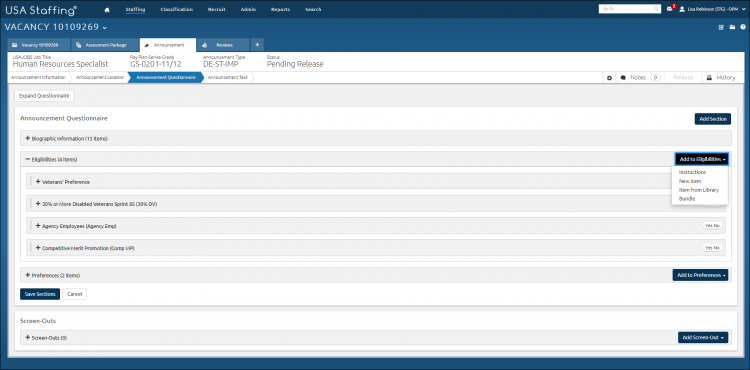
Task: Click the document icon on Assessment Package tab
Action: pos(78,45)
